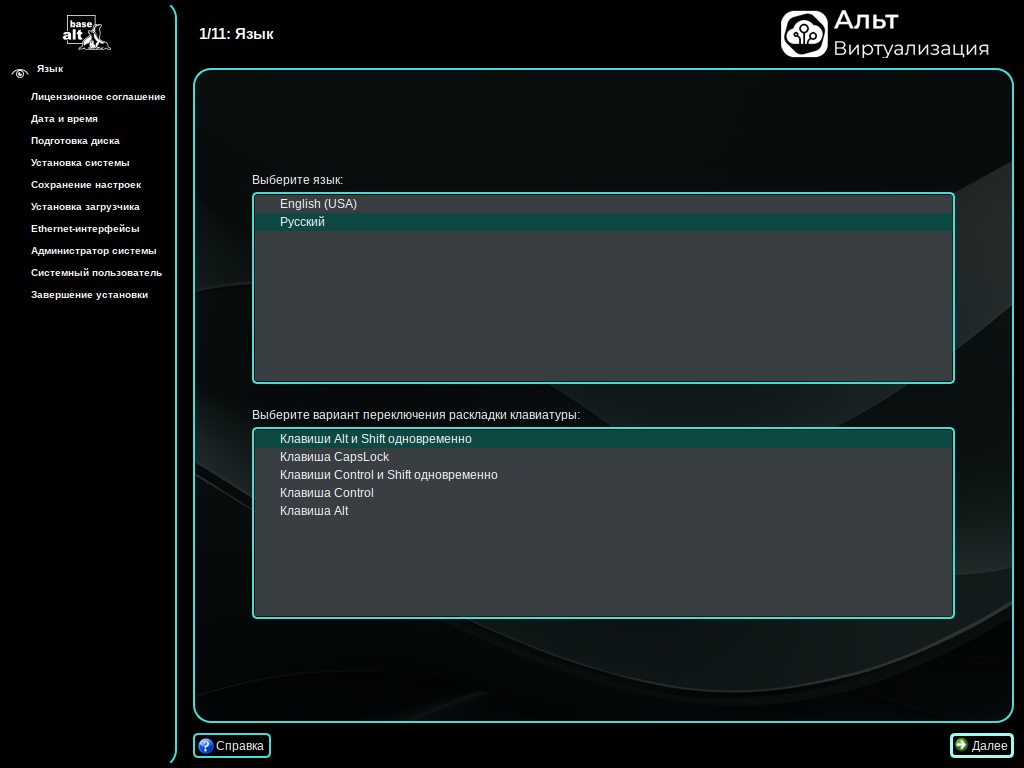This screenshot has width=1024, height=768.
Task: Click the question mark help icon
Action: coord(206,745)
